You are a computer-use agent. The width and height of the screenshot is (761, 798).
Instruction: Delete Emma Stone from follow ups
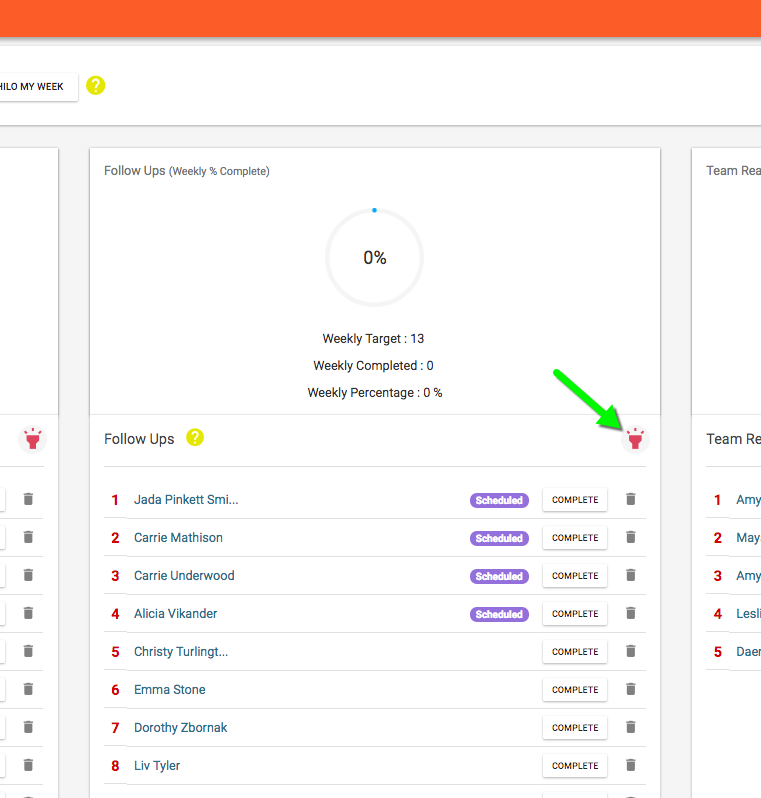[630, 689]
